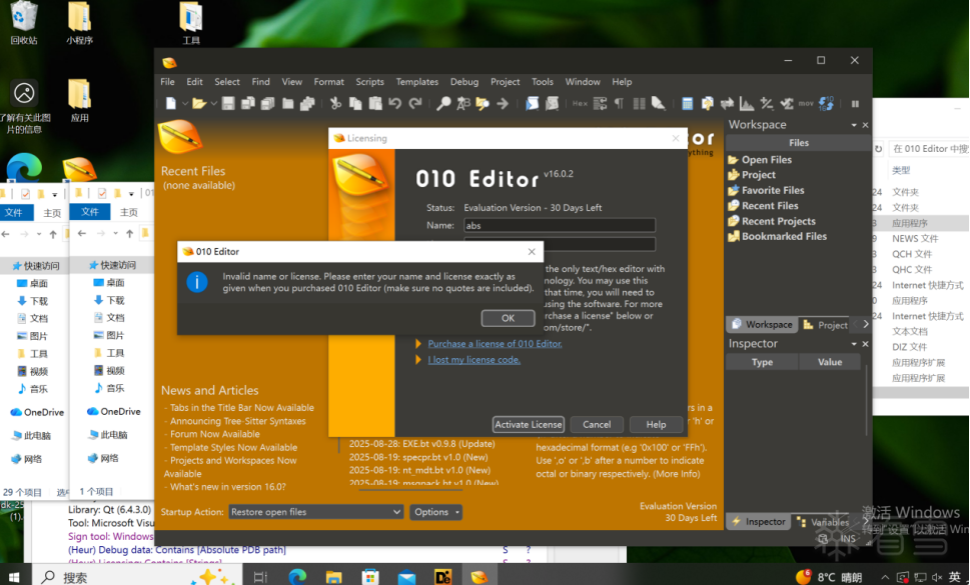Open the Templates menu
970x585 pixels.
pos(417,82)
